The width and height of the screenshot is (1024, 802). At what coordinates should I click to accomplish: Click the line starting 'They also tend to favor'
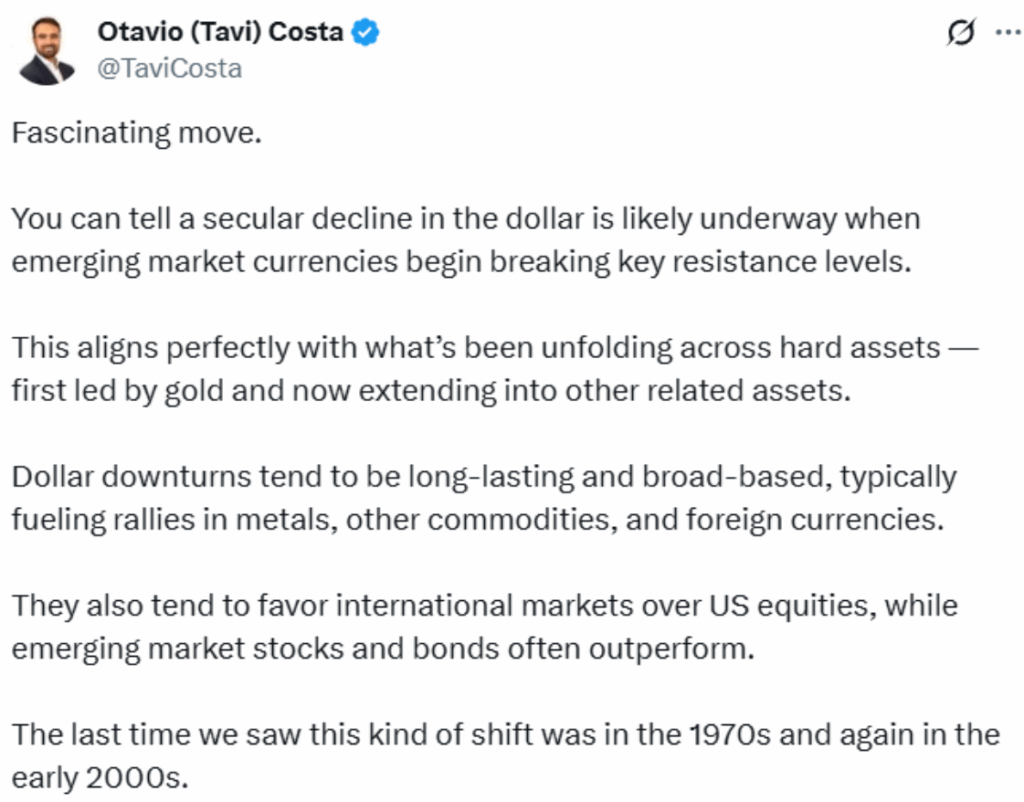[485, 605]
